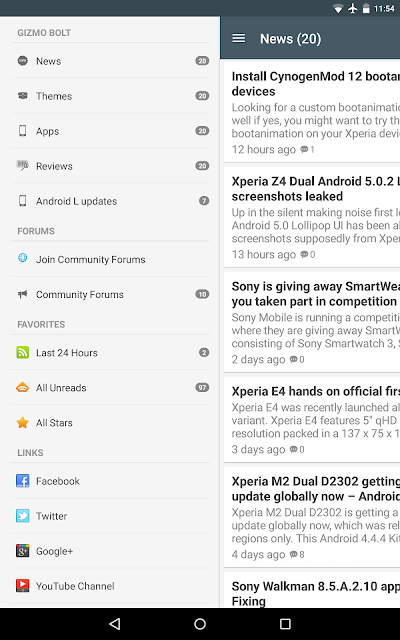Image resolution: width=400 pixels, height=640 pixels.
Task: Open the YouTube Channel link
Action: (x=110, y=586)
